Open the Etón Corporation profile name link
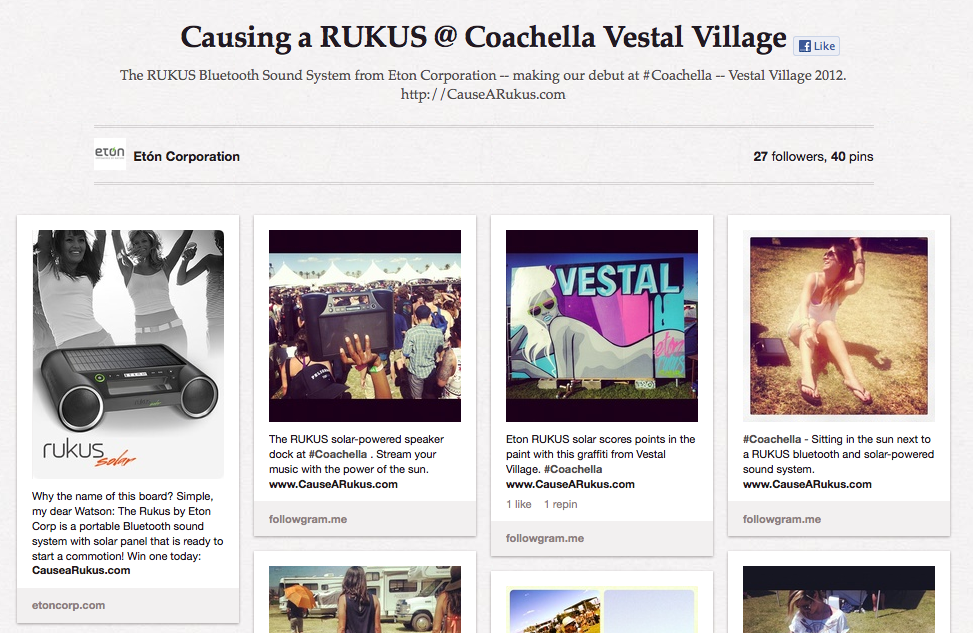The image size is (973, 633). click(x=186, y=156)
